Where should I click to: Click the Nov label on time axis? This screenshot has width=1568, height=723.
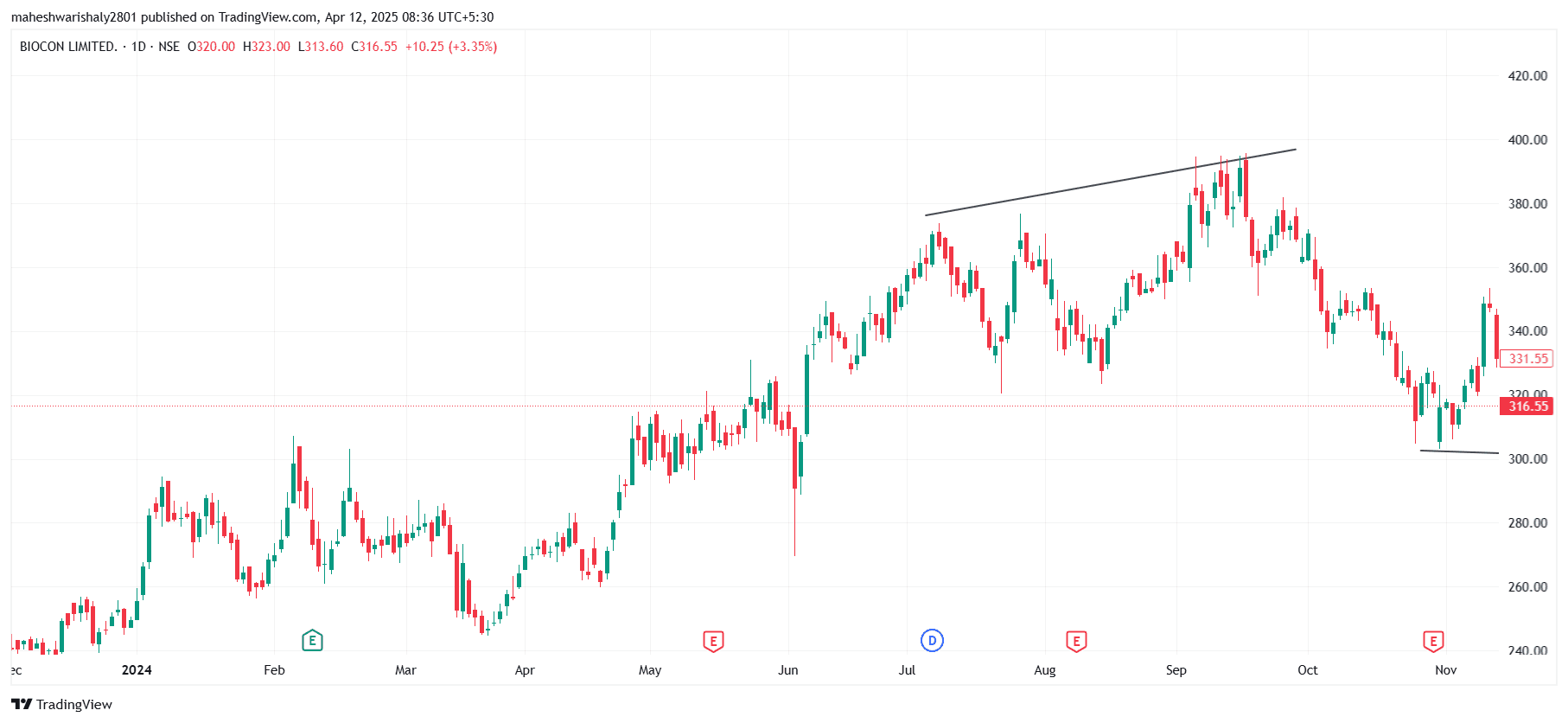(x=1446, y=670)
